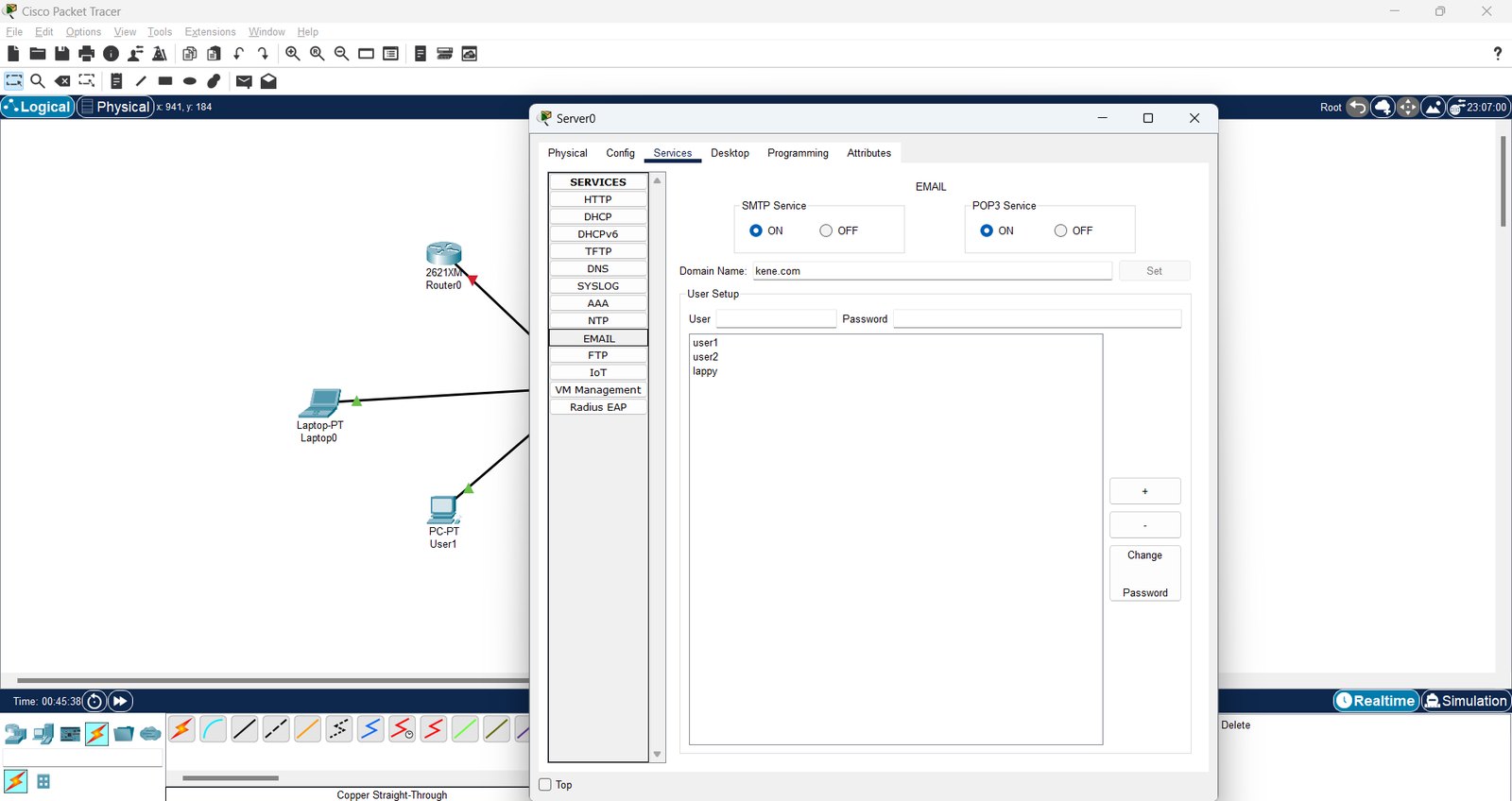Open the Config tab in Server0
This screenshot has height=801, width=1512.
(620, 153)
